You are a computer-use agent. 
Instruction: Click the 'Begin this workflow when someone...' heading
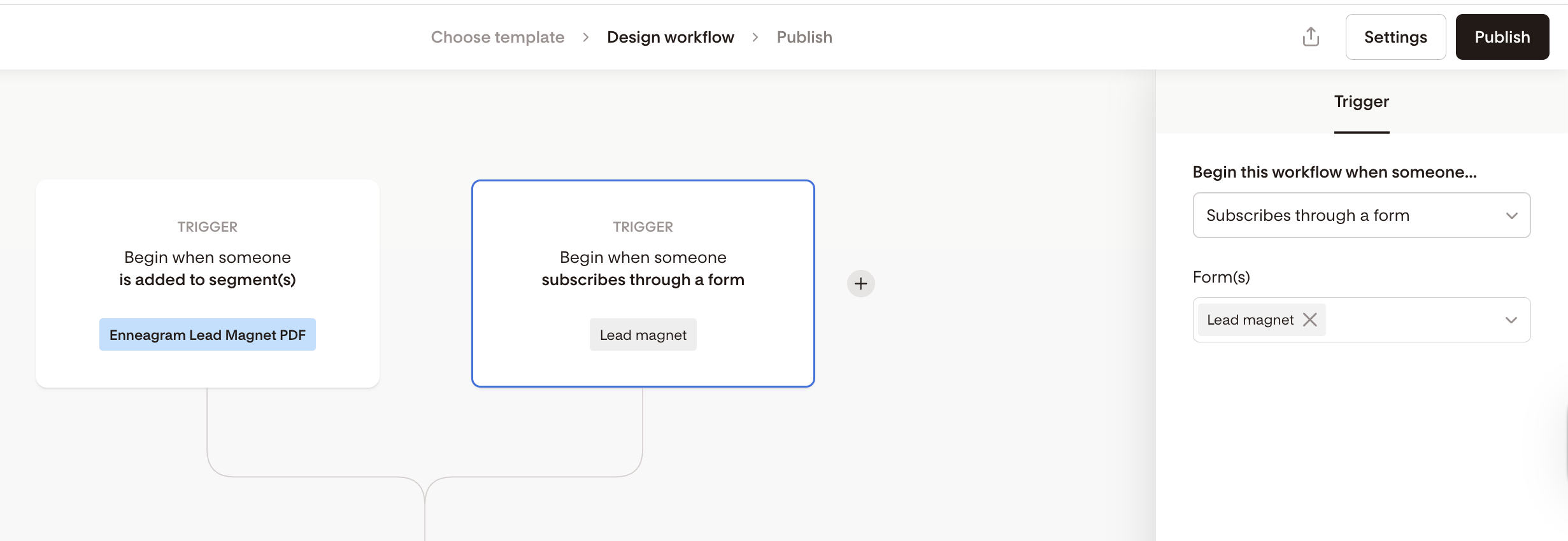click(x=1334, y=172)
